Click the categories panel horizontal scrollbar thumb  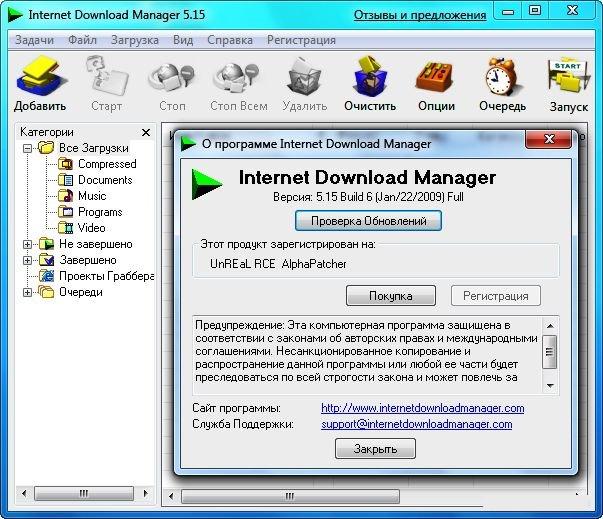[x=84, y=493]
